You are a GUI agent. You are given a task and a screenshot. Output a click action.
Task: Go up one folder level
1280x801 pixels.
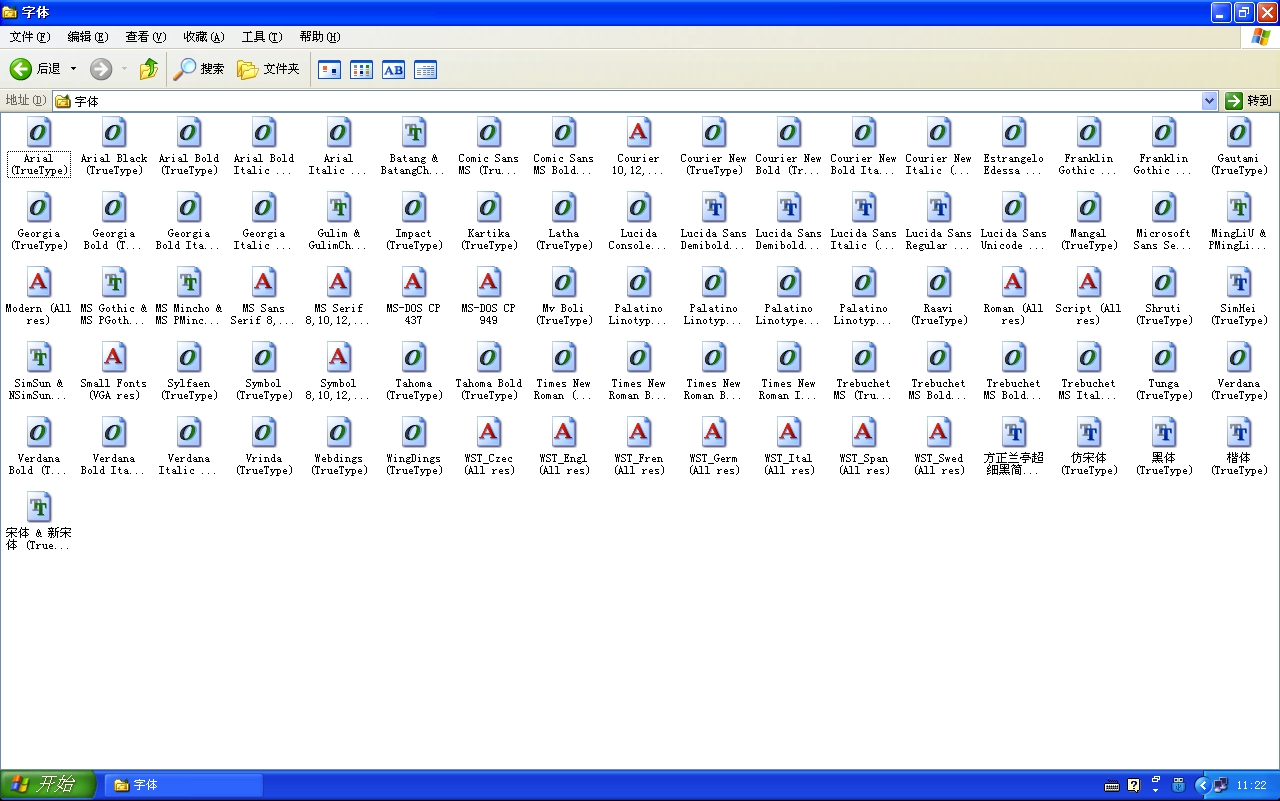click(x=149, y=69)
